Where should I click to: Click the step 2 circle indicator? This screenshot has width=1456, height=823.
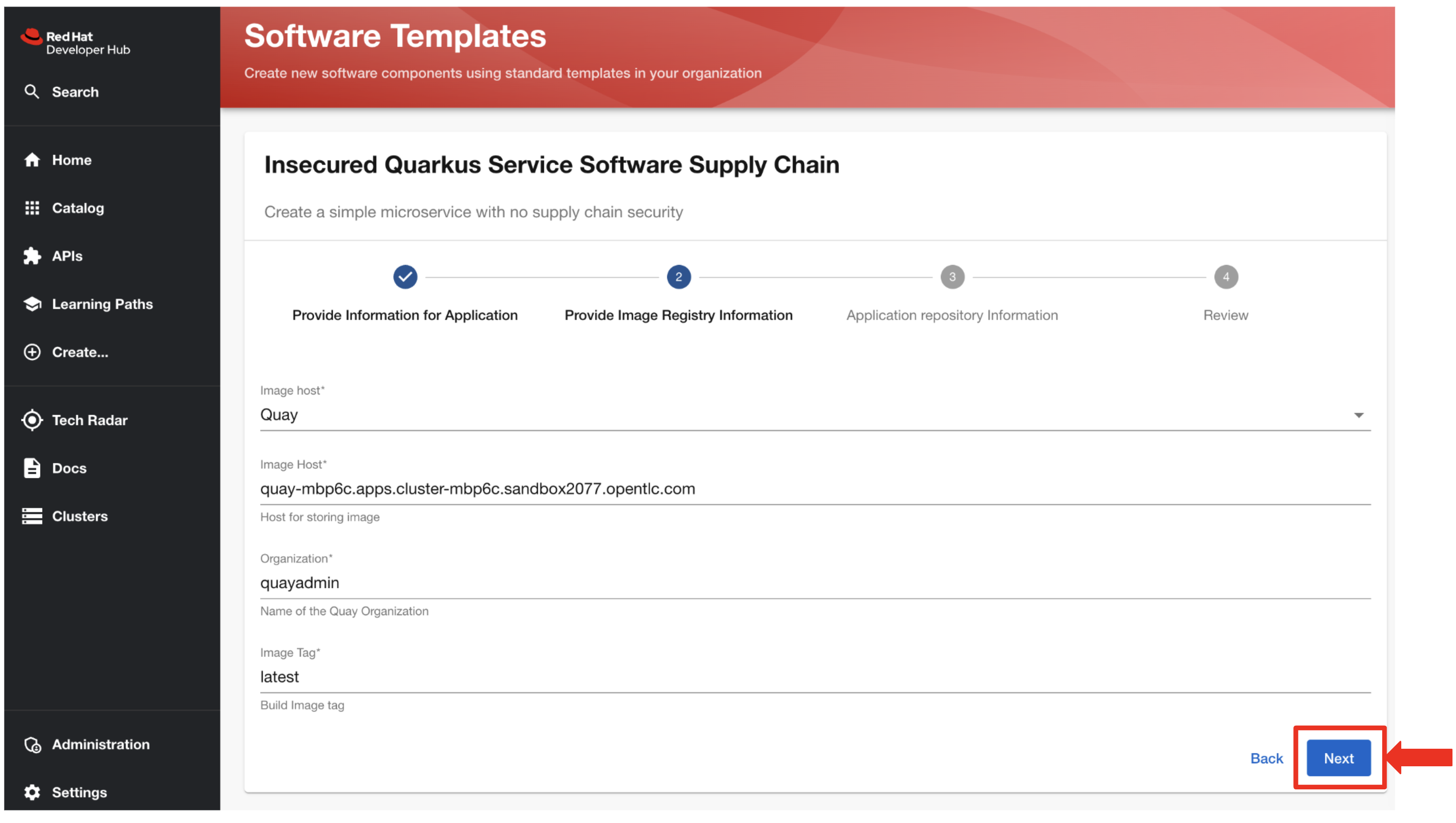678,277
